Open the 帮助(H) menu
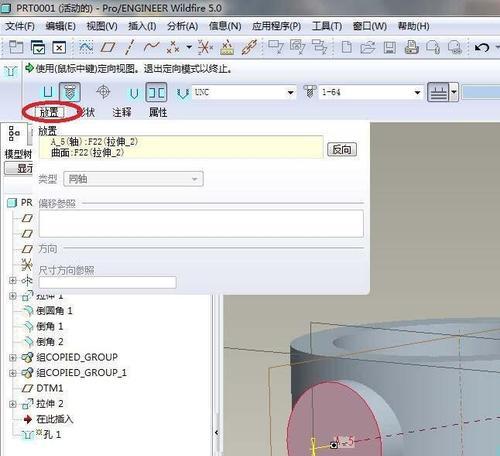The image size is (500, 456). 414,26
